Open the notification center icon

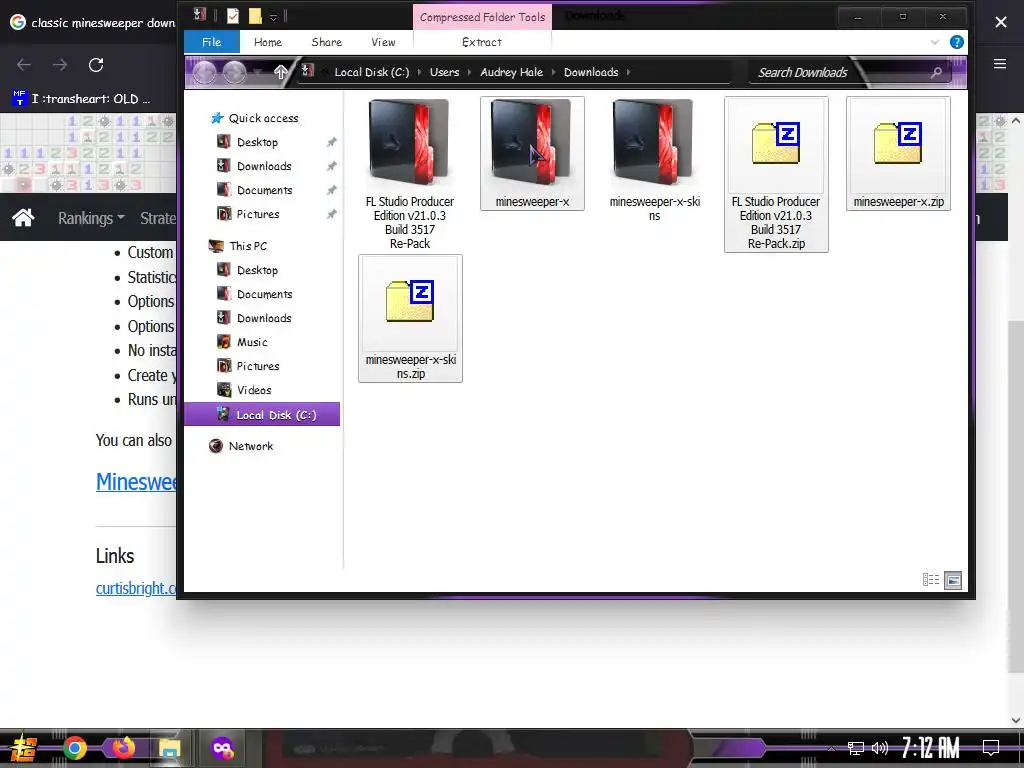tap(991, 748)
